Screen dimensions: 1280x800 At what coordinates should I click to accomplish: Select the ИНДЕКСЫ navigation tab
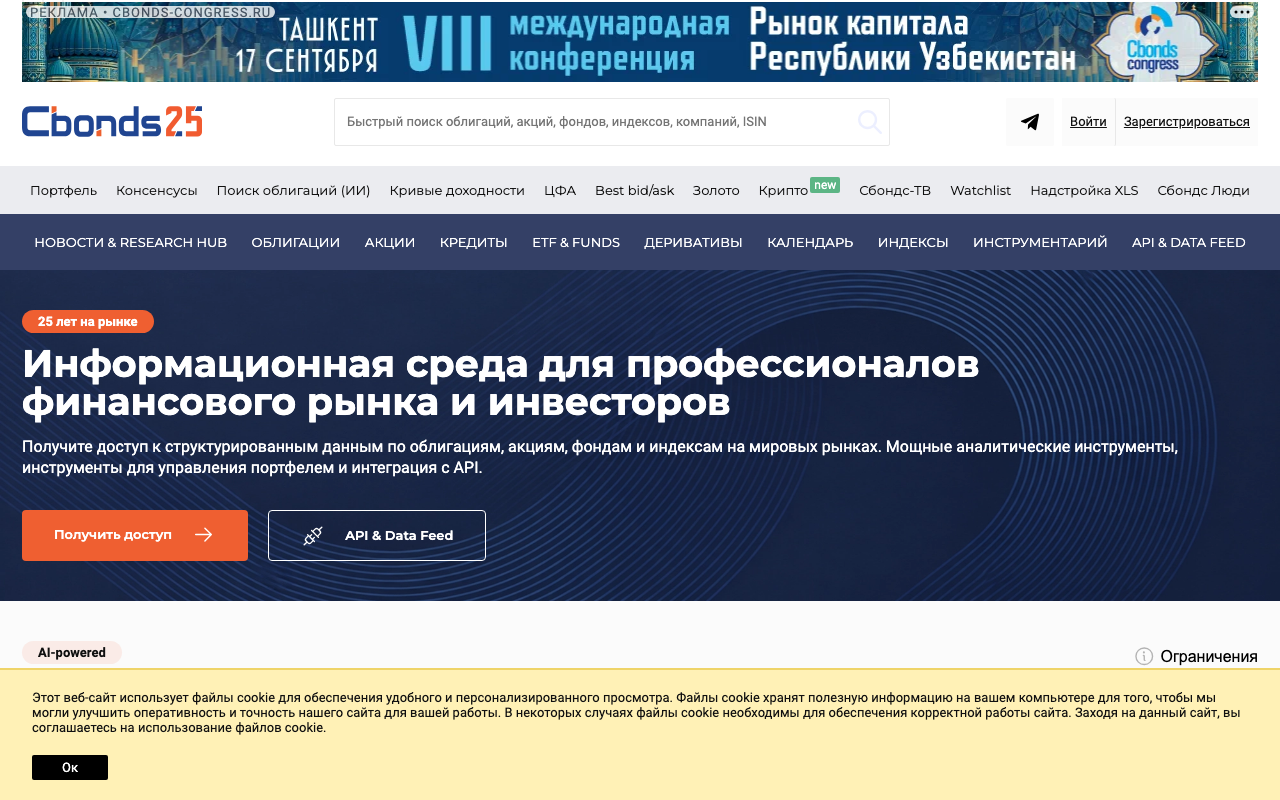point(913,242)
